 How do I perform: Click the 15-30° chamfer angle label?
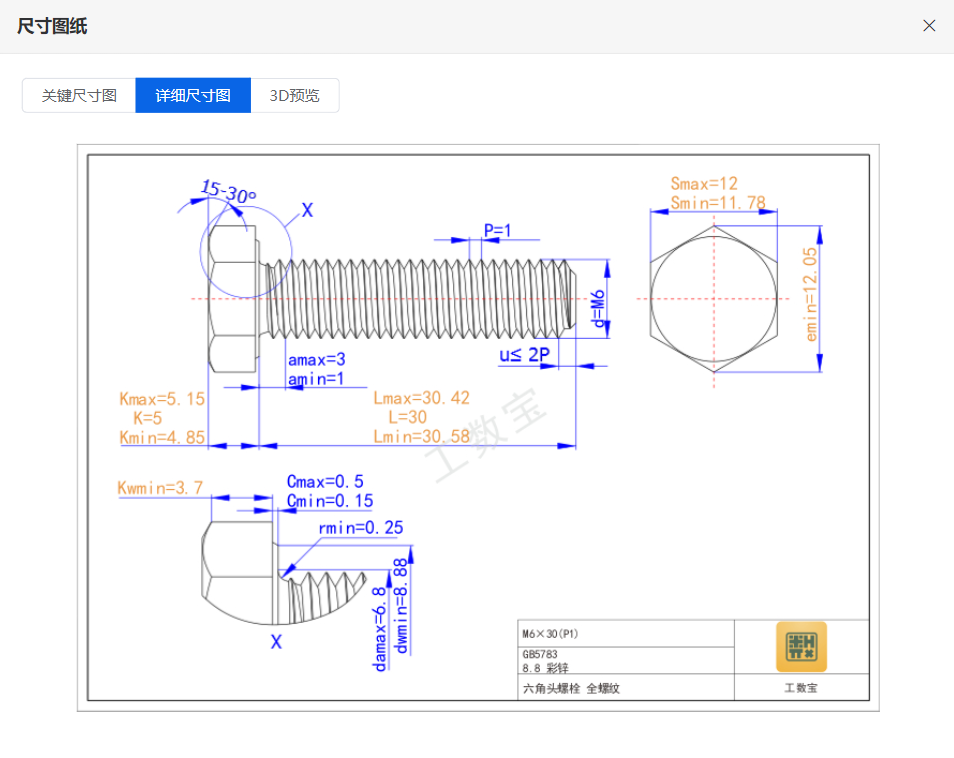coord(228,191)
